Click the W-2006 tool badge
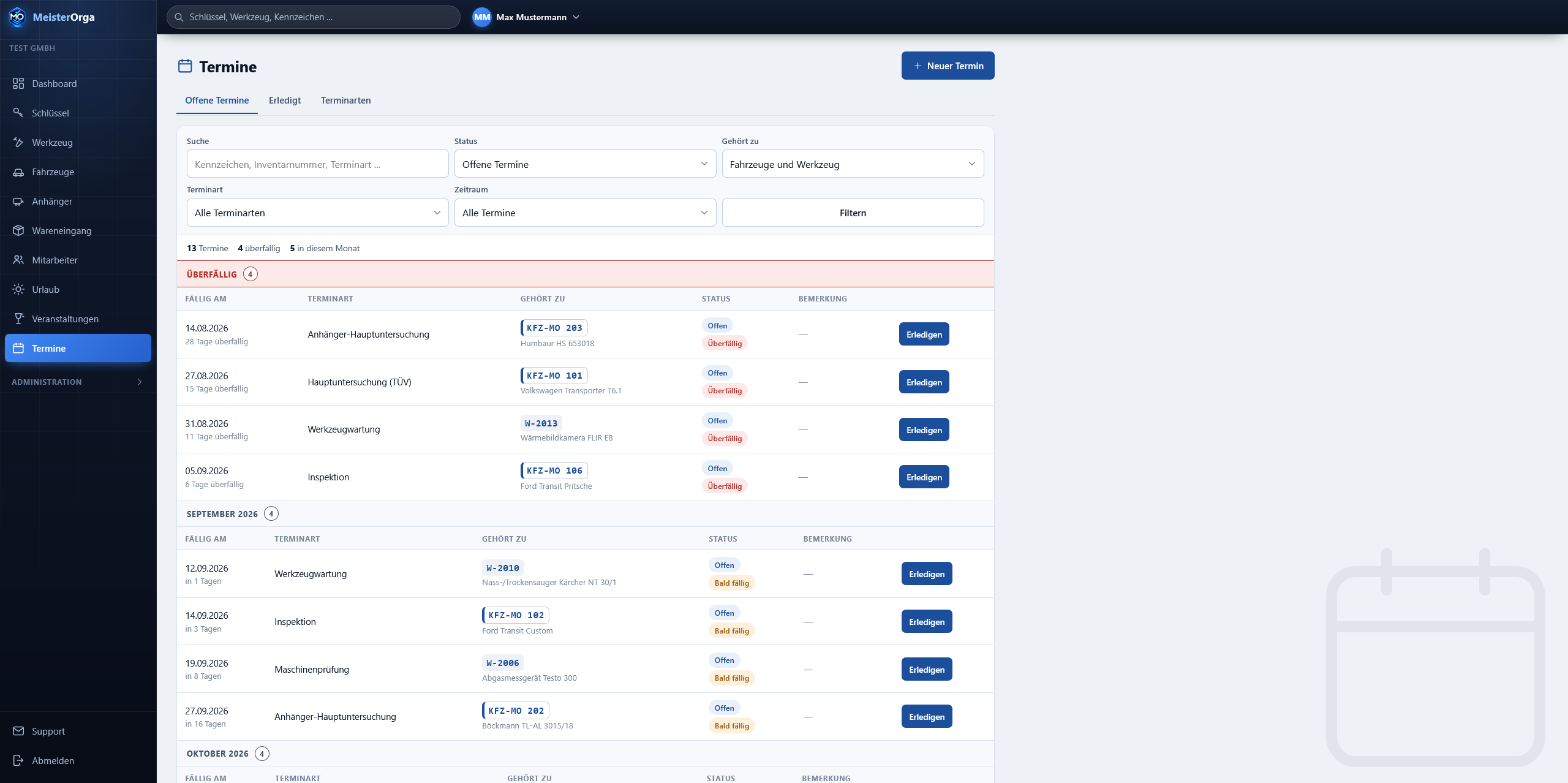 [503, 663]
